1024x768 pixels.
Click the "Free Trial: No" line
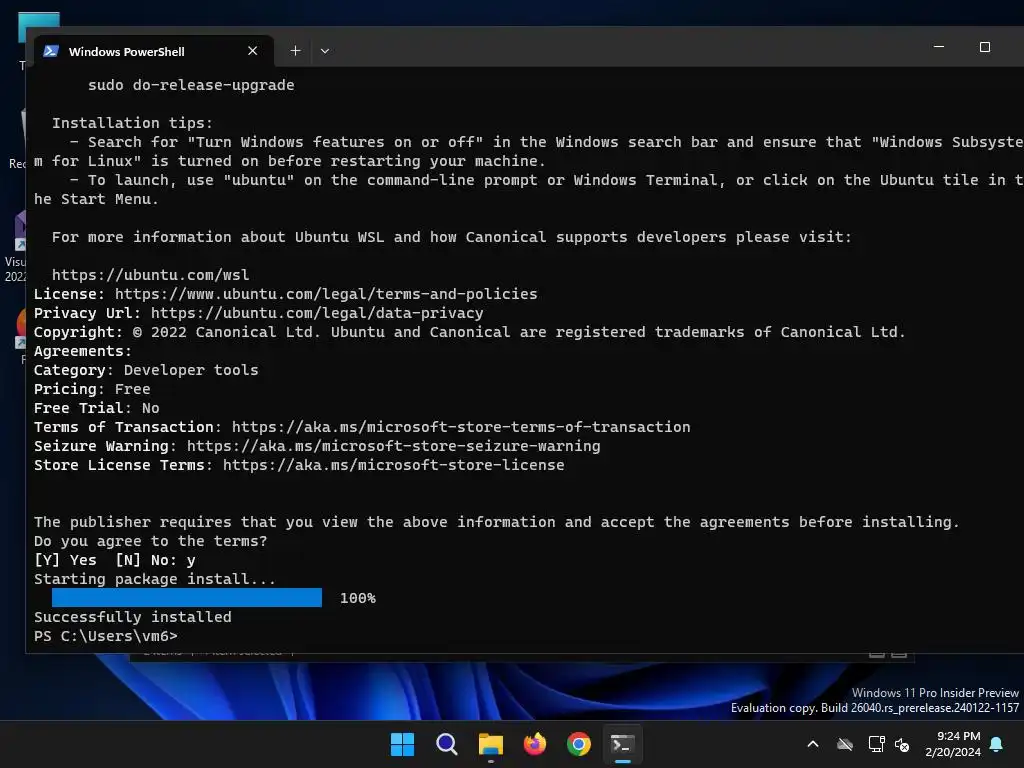(x=97, y=408)
